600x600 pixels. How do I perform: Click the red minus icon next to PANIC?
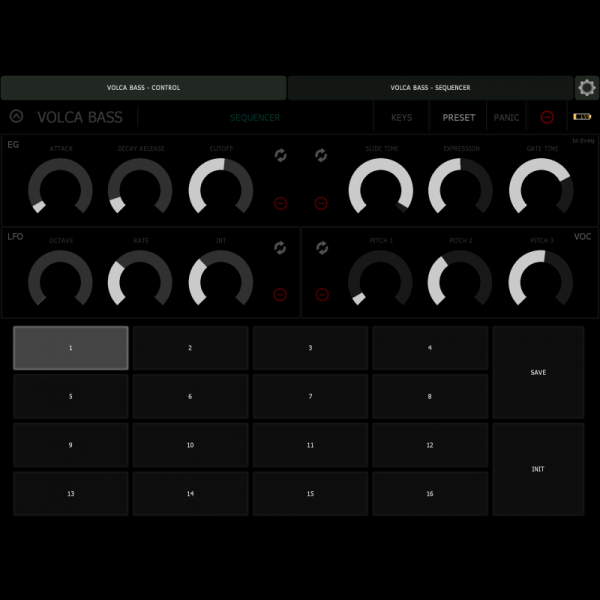547,117
